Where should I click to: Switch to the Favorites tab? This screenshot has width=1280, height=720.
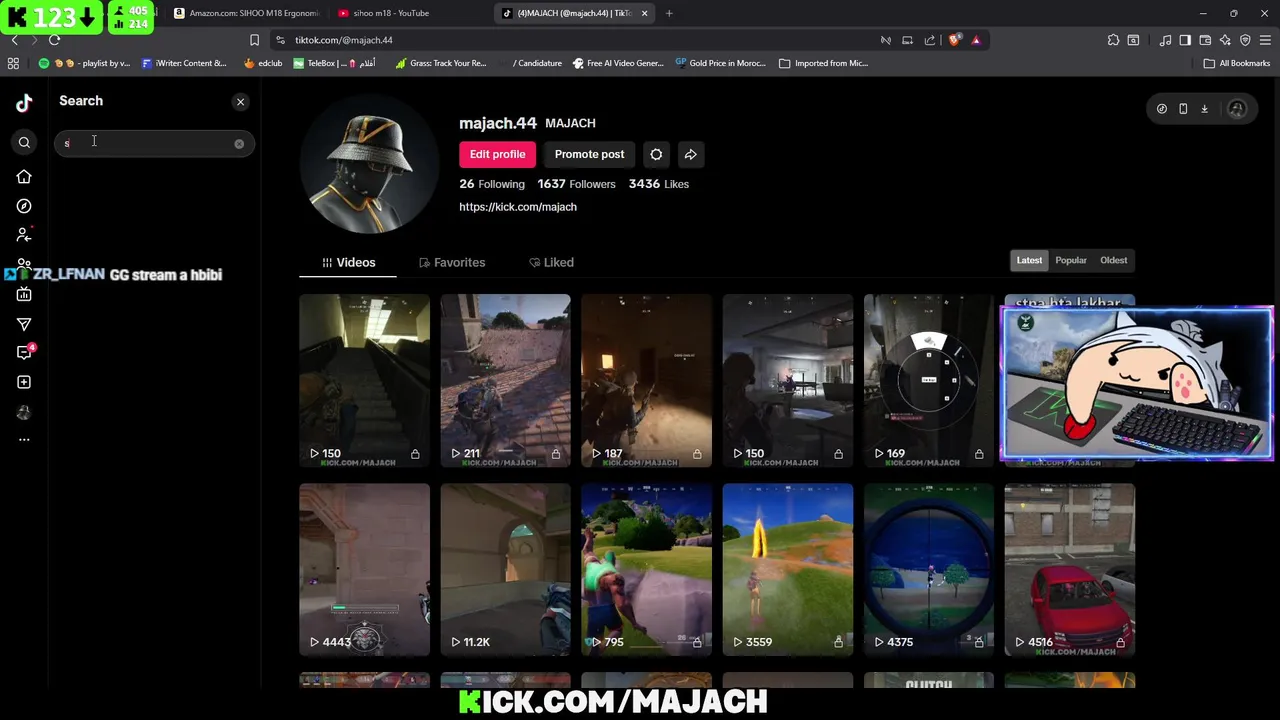[x=452, y=262]
